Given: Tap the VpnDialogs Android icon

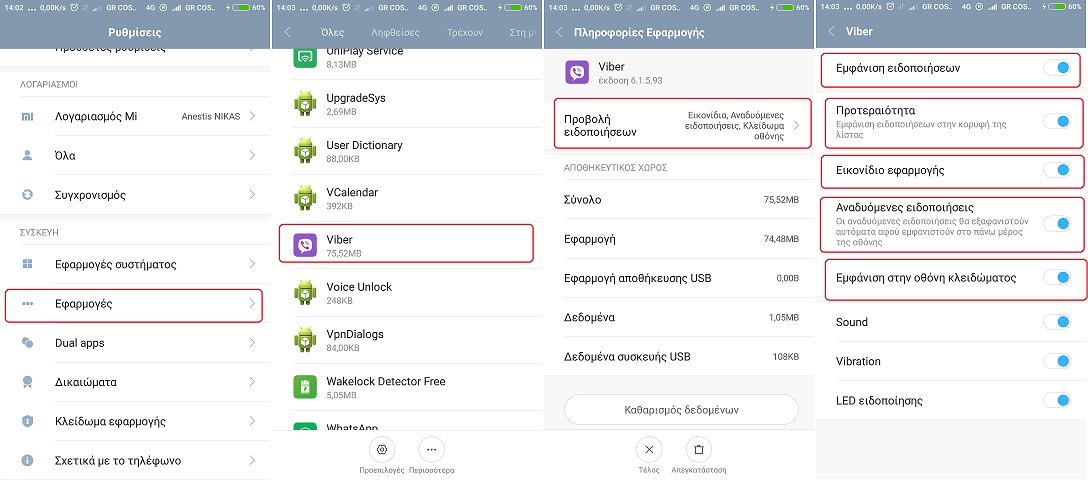Looking at the screenshot, I should pos(305,340).
